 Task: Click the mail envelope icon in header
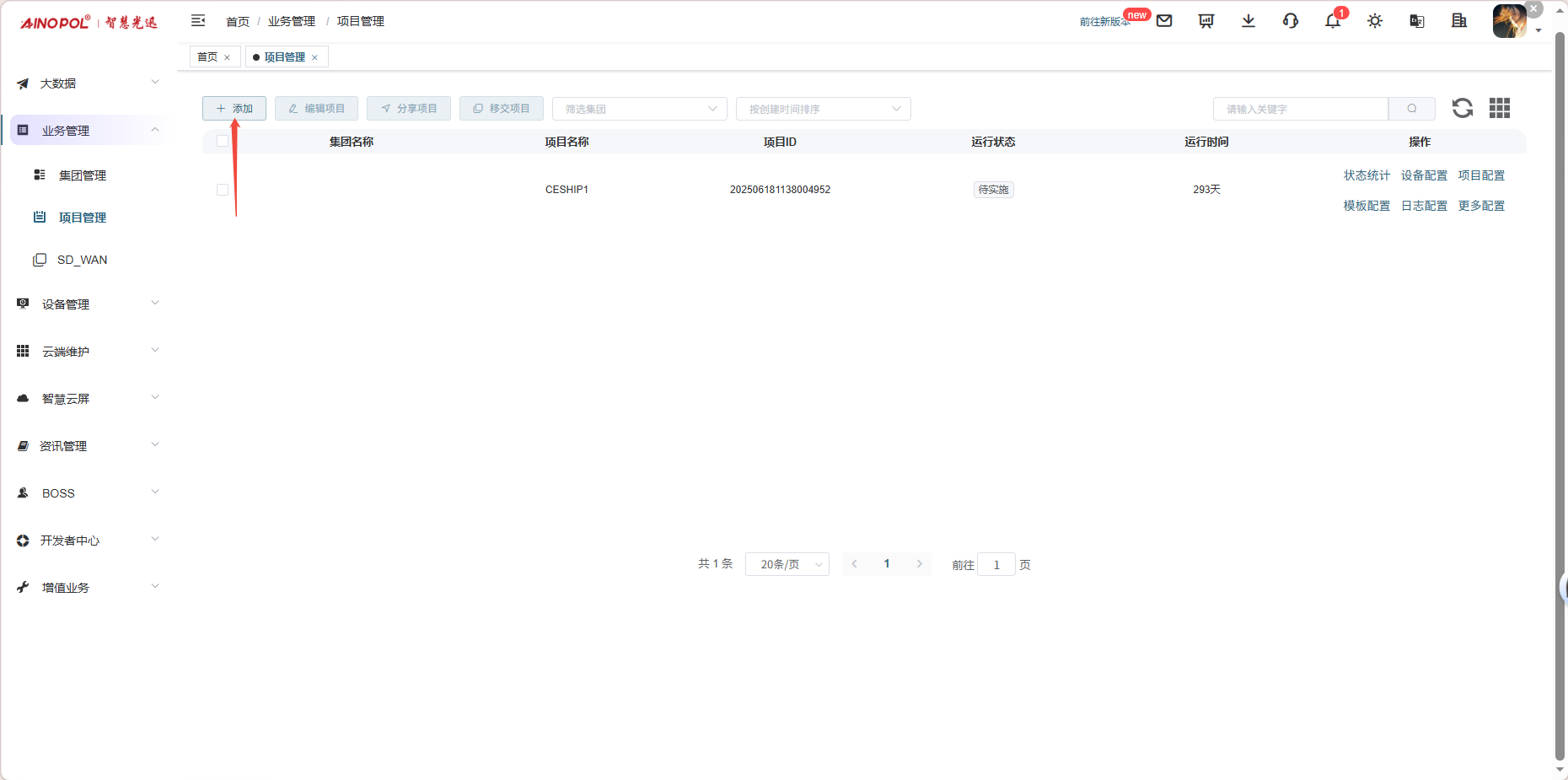[1164, 21]
